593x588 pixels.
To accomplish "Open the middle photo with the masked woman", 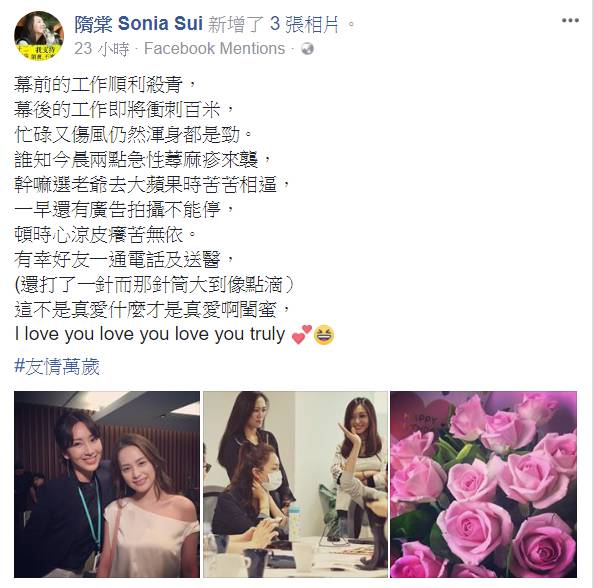I will (x=295, y=484).
